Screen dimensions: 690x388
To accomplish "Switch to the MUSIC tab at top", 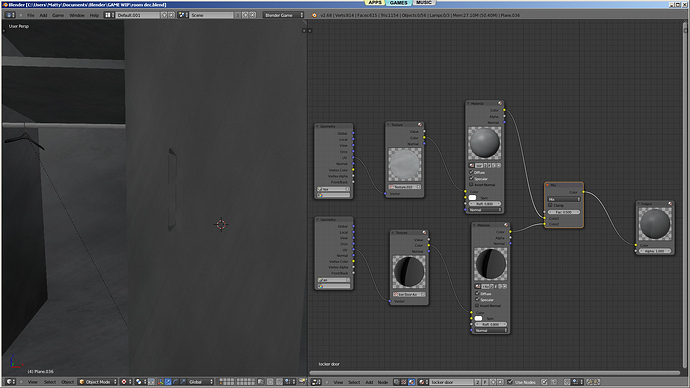I will pos(424,3).
